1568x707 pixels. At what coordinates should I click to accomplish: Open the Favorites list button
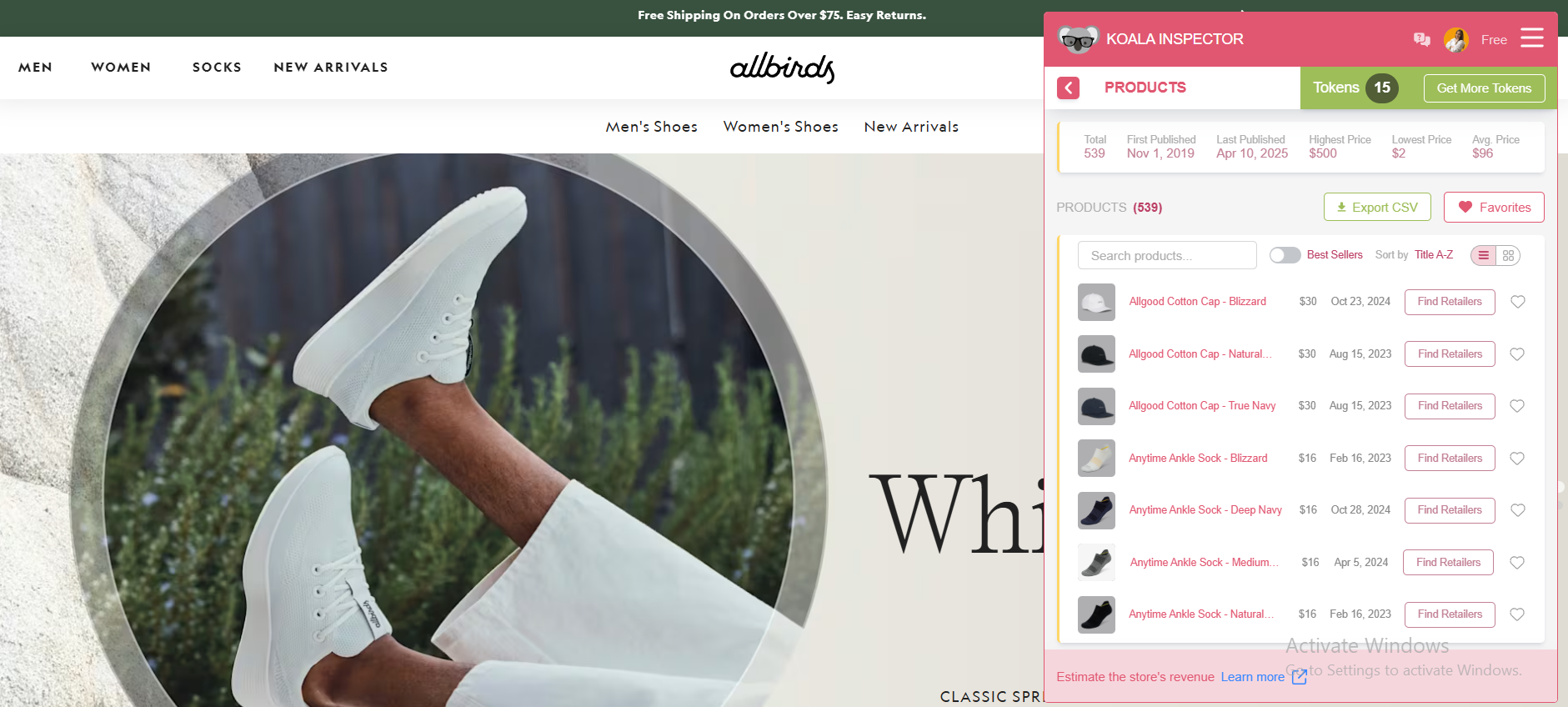coord(1494,208)
